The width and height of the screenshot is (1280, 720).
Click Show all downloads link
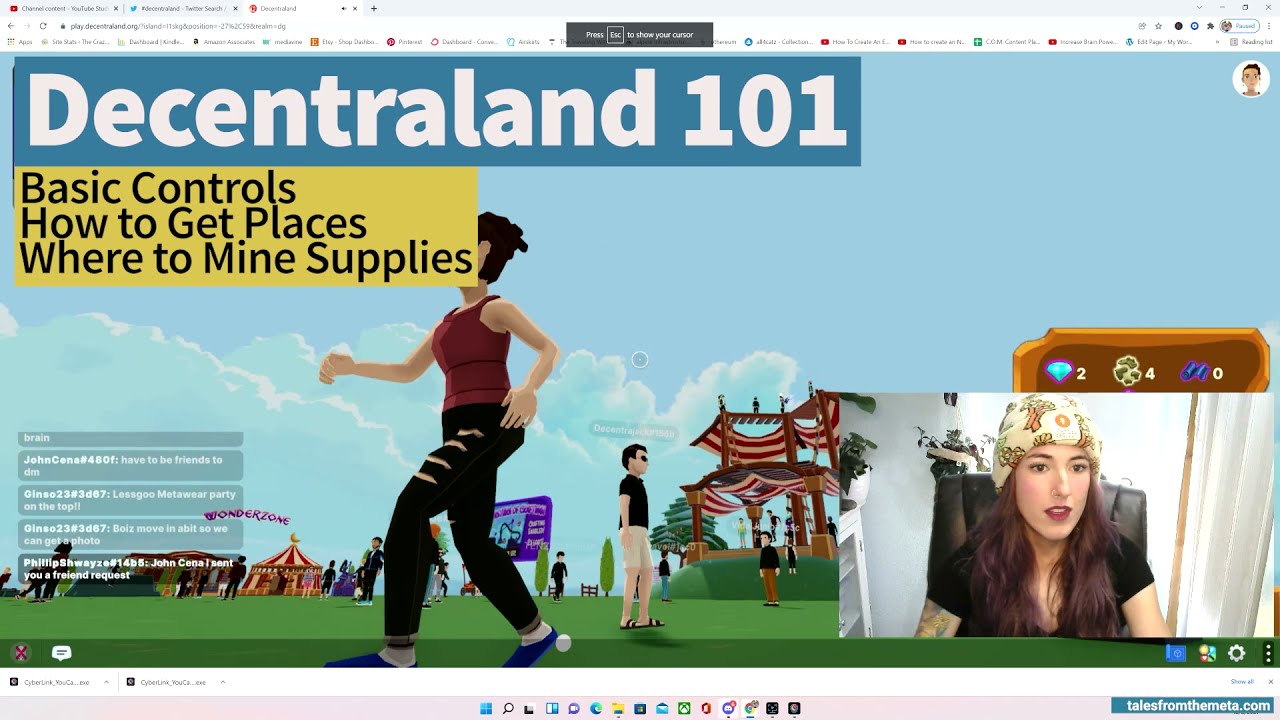(x=1242, y=682)
